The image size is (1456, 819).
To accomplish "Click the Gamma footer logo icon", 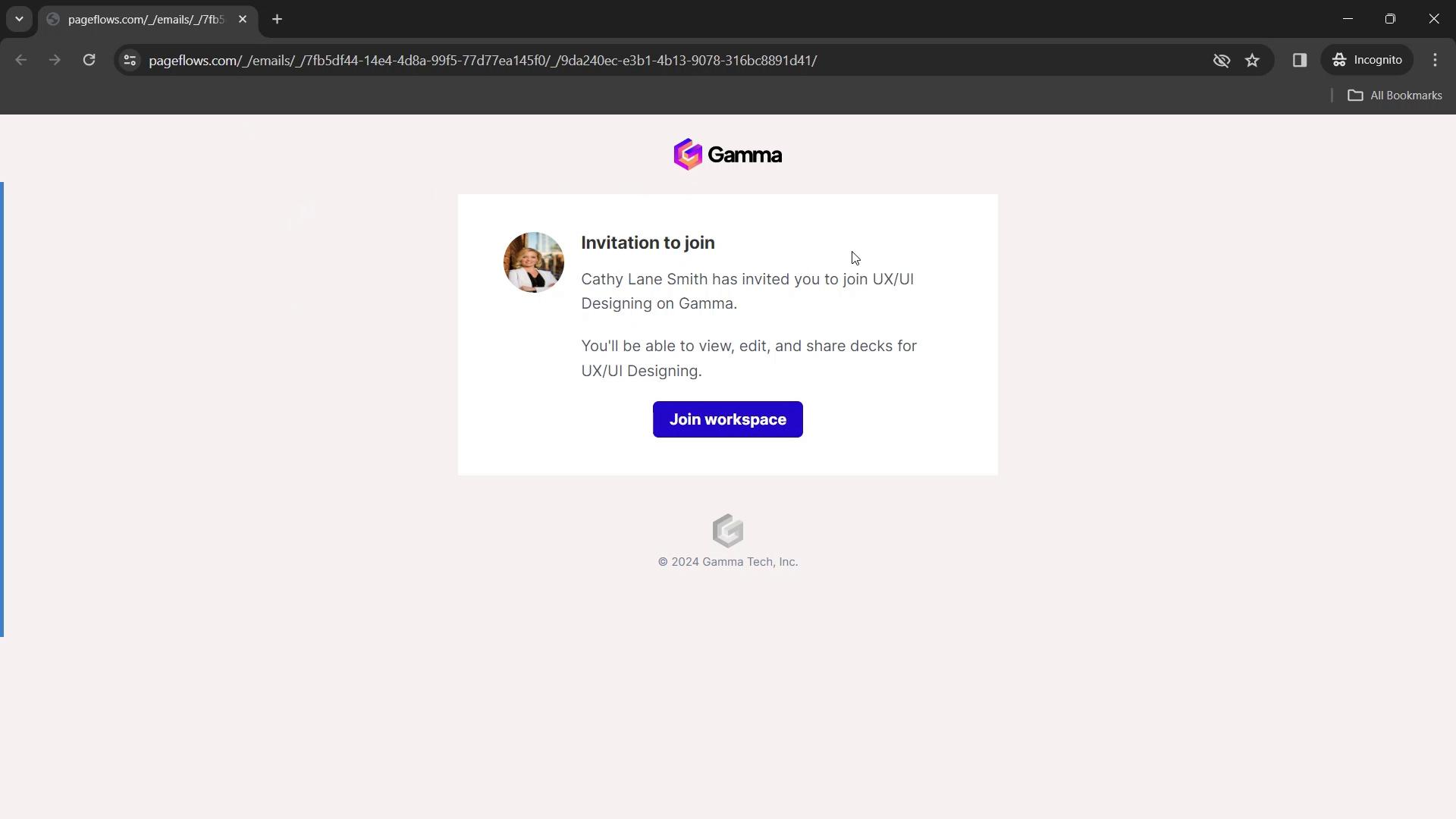I will [727, 530].
